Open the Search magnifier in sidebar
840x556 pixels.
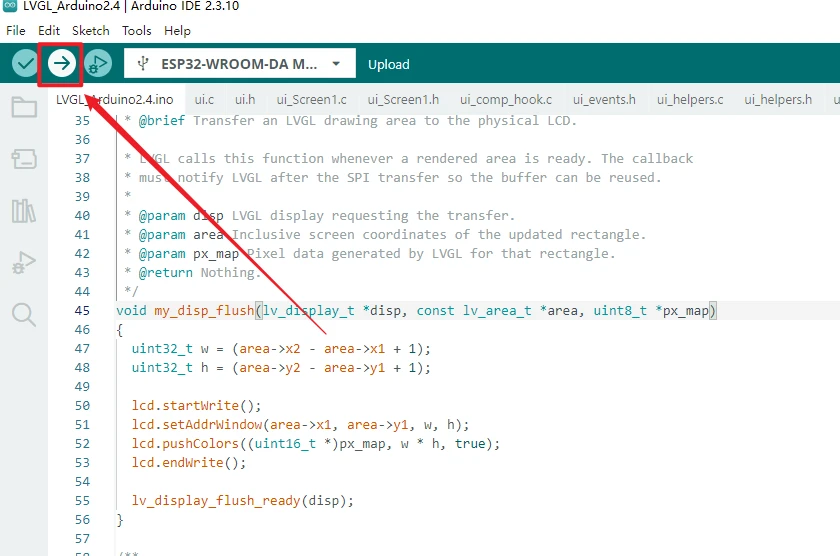[x=24, y=314]
